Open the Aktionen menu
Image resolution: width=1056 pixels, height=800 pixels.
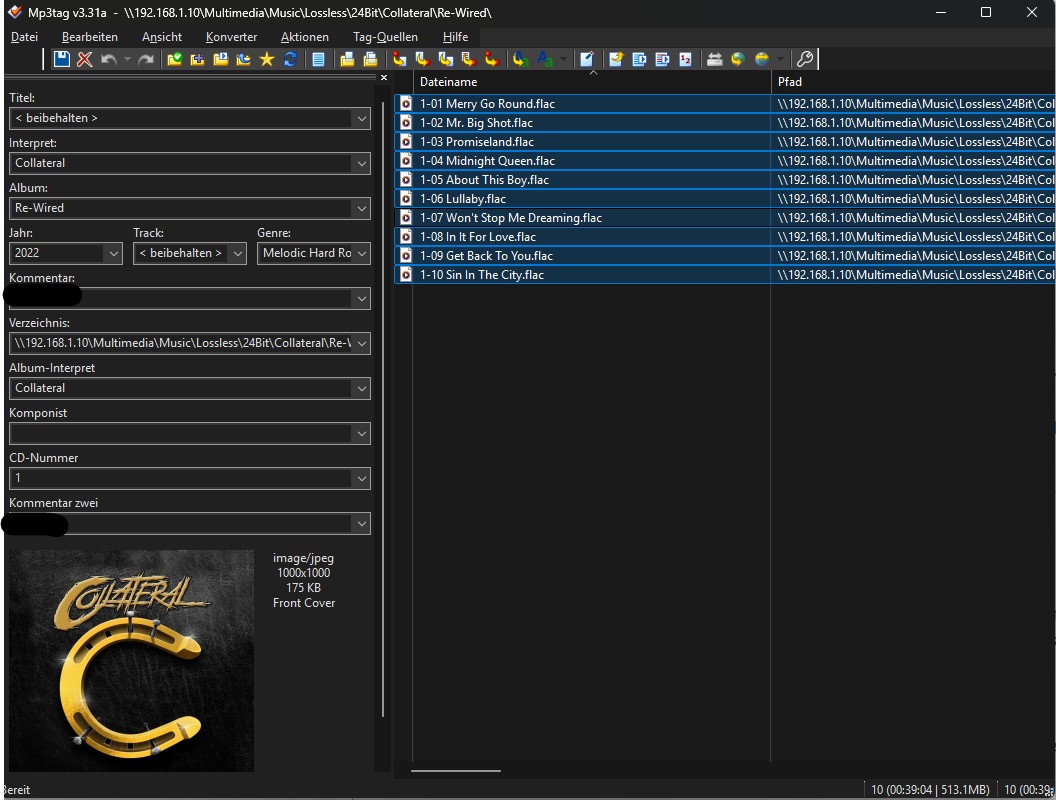click(304, 37)
